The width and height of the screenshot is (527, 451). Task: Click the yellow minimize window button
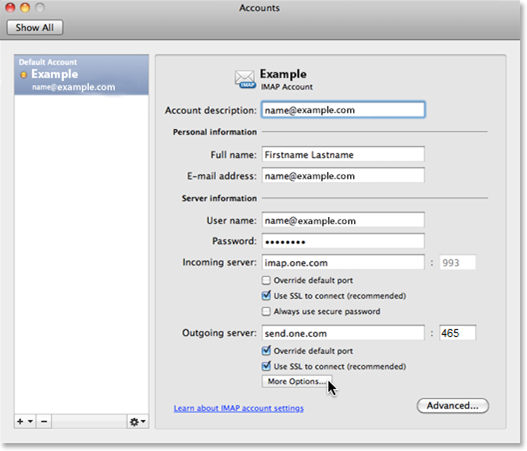25,8
